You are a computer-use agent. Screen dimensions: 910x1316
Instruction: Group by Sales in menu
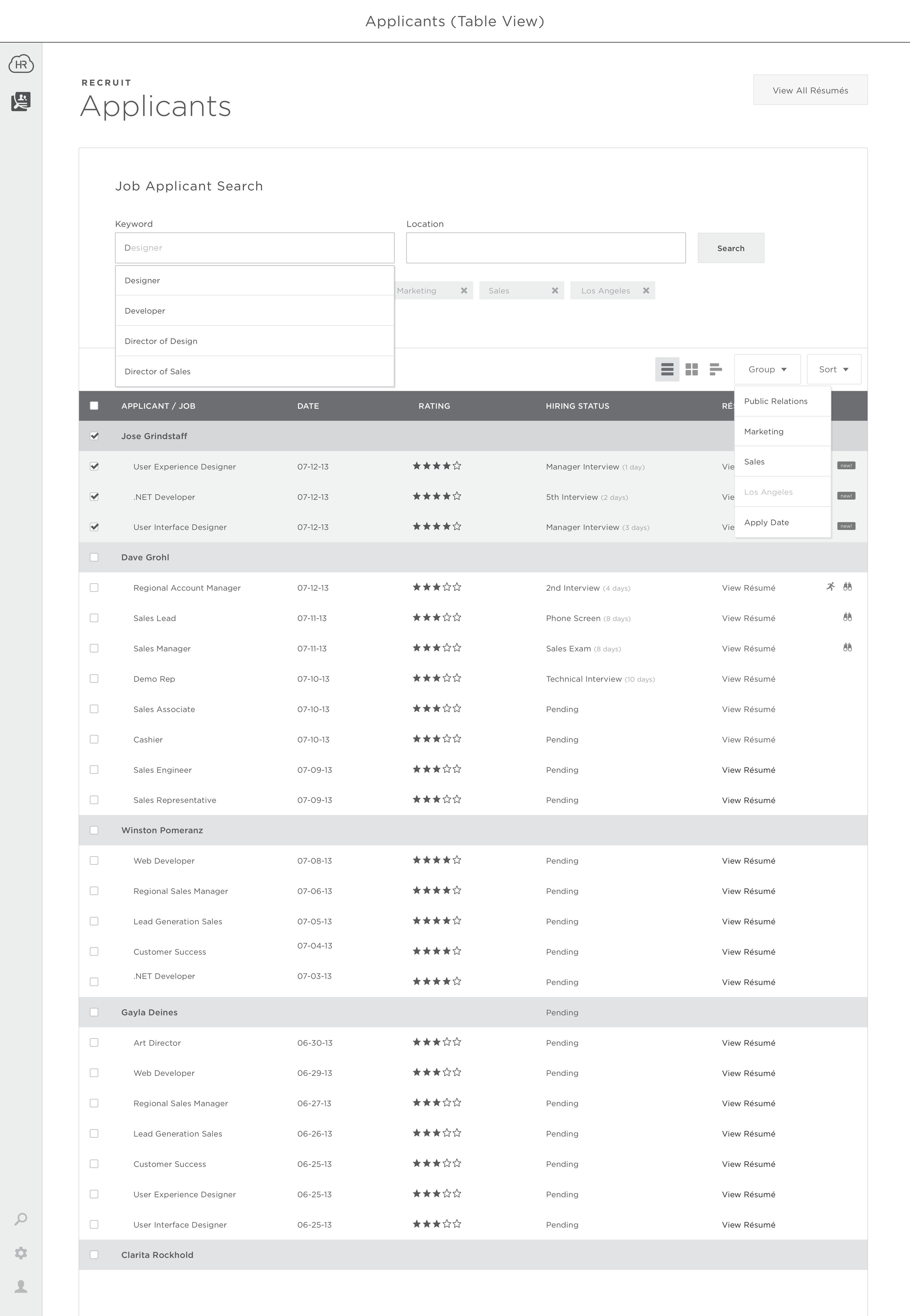(x=783, y=462)
